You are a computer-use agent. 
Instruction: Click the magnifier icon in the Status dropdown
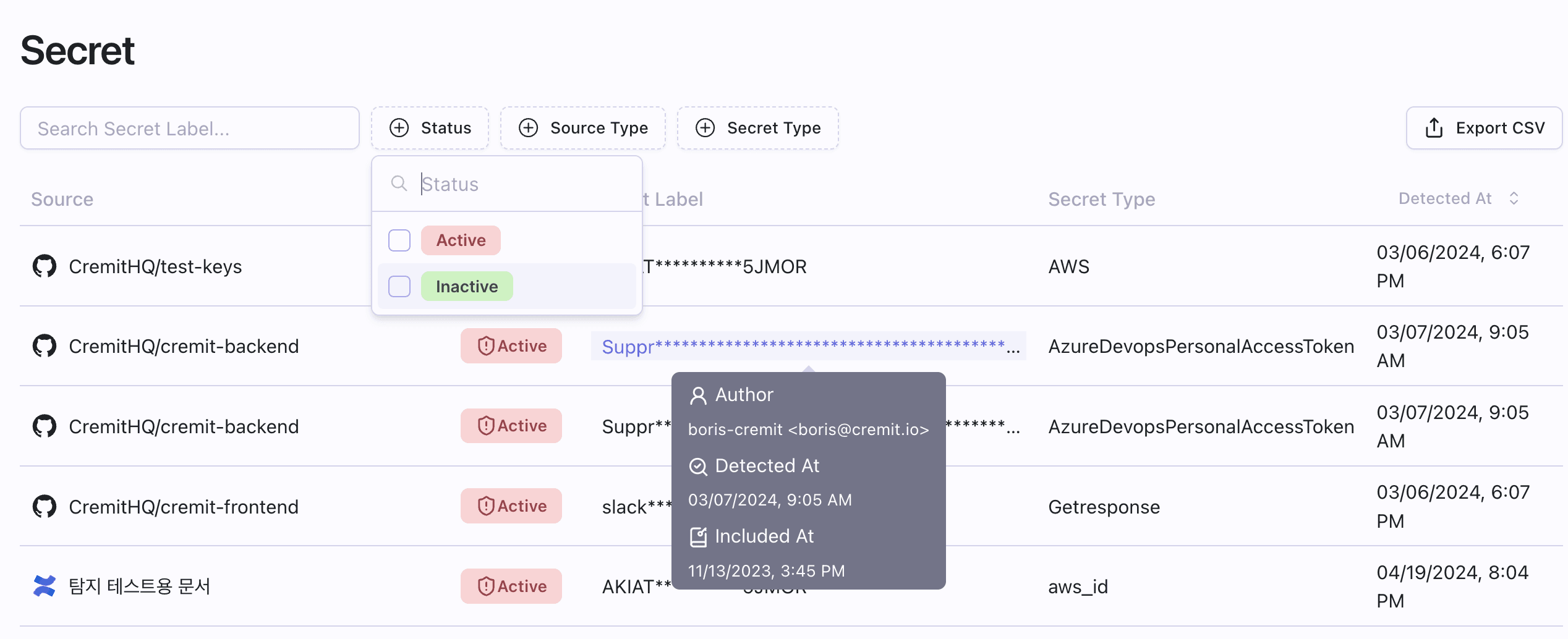pyautogui.click(x=399, y=184)
